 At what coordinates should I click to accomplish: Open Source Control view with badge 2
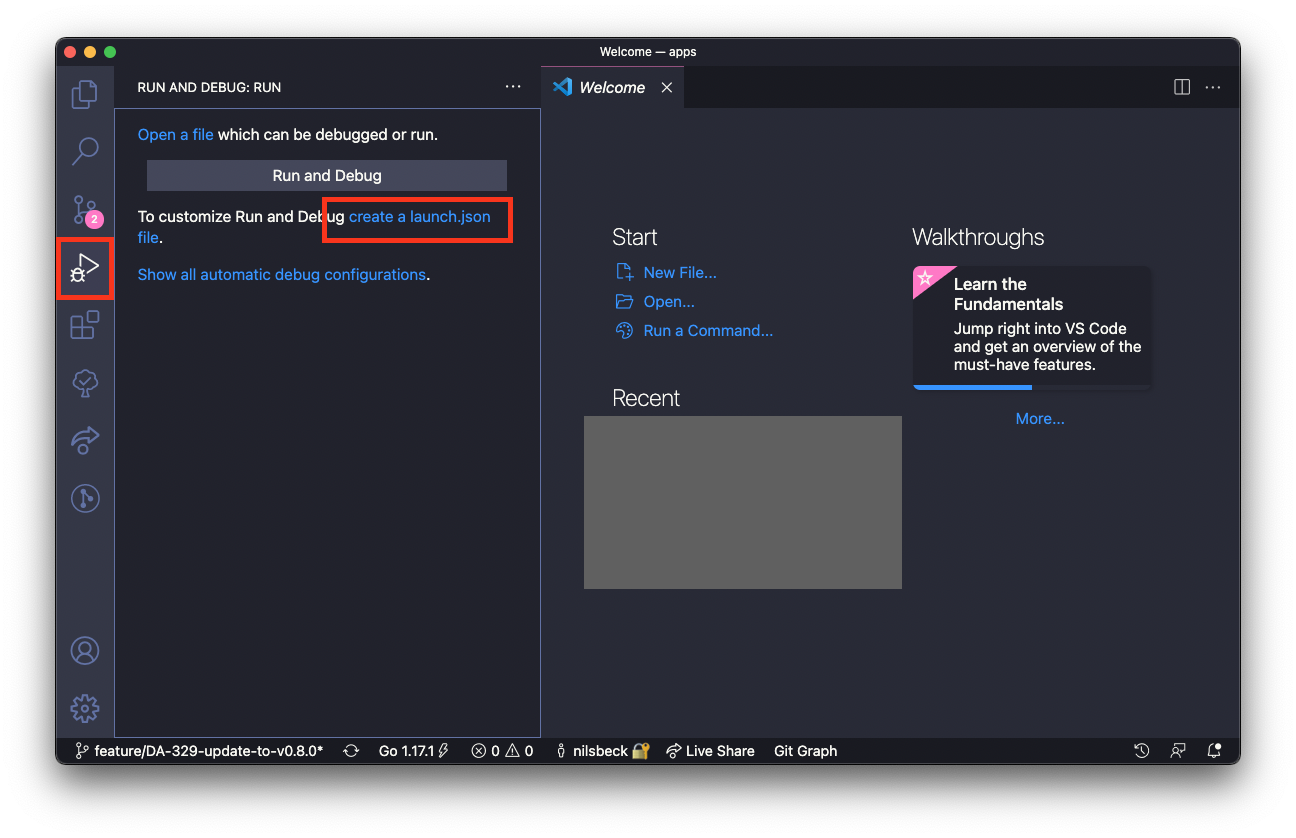pyautogui.click(x=85, y=210)
